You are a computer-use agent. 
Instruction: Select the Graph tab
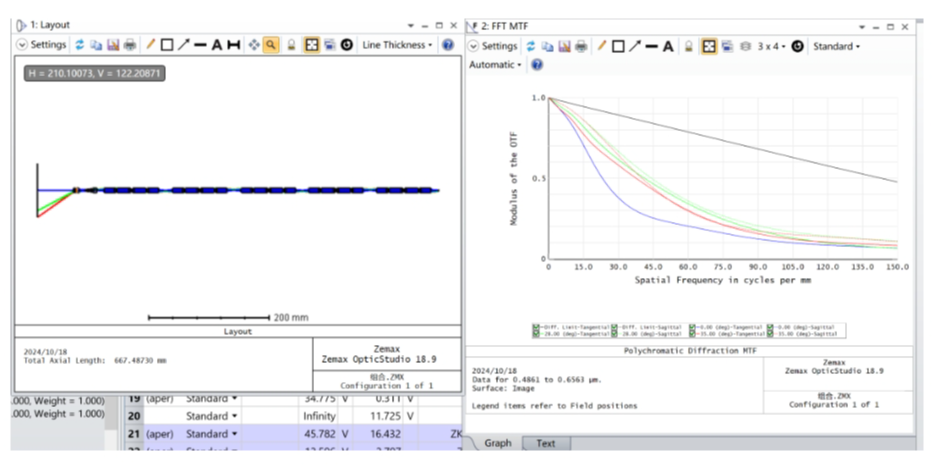(x=499, y=443)
